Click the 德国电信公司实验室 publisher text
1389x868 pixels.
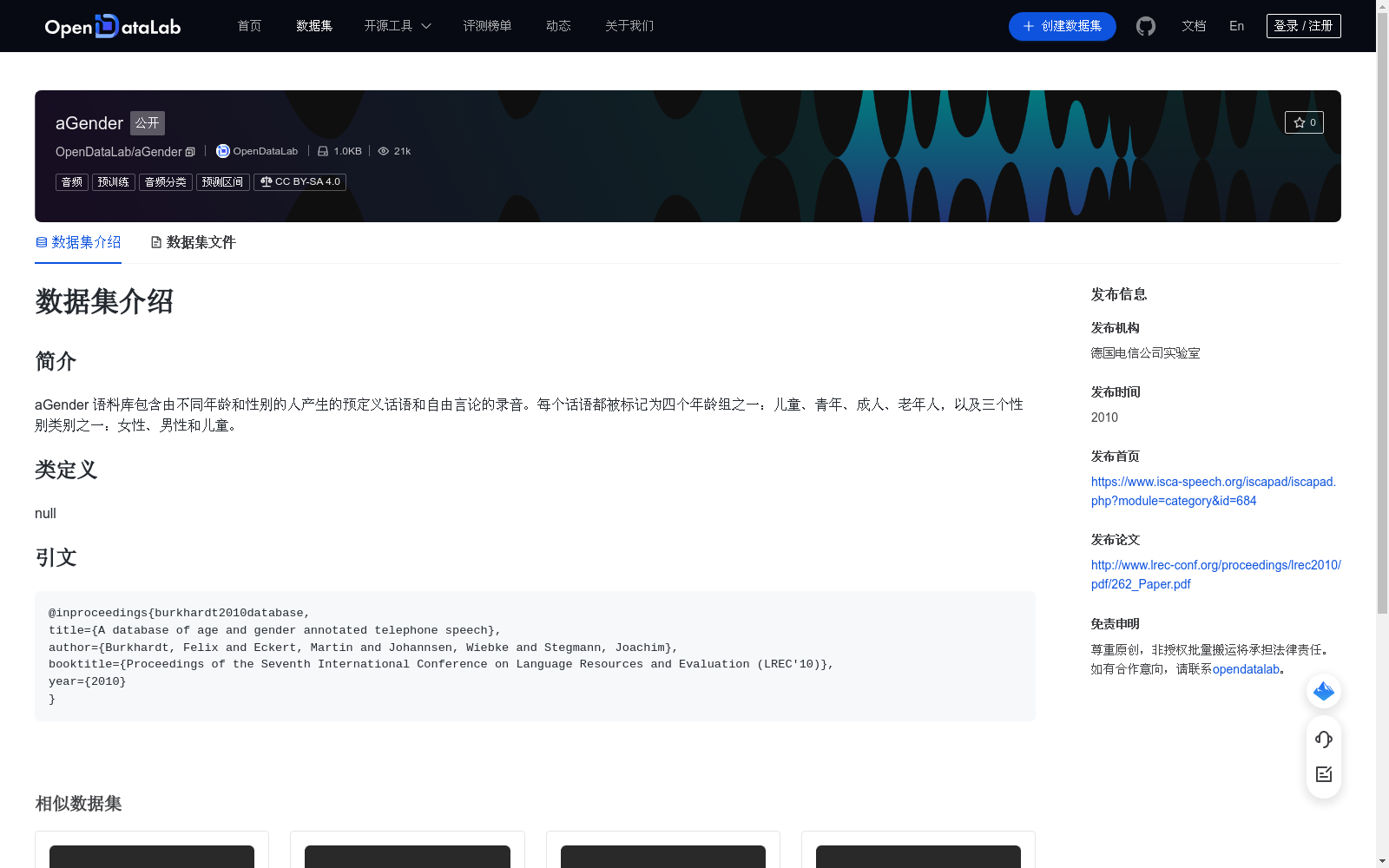pos(1146,353)
